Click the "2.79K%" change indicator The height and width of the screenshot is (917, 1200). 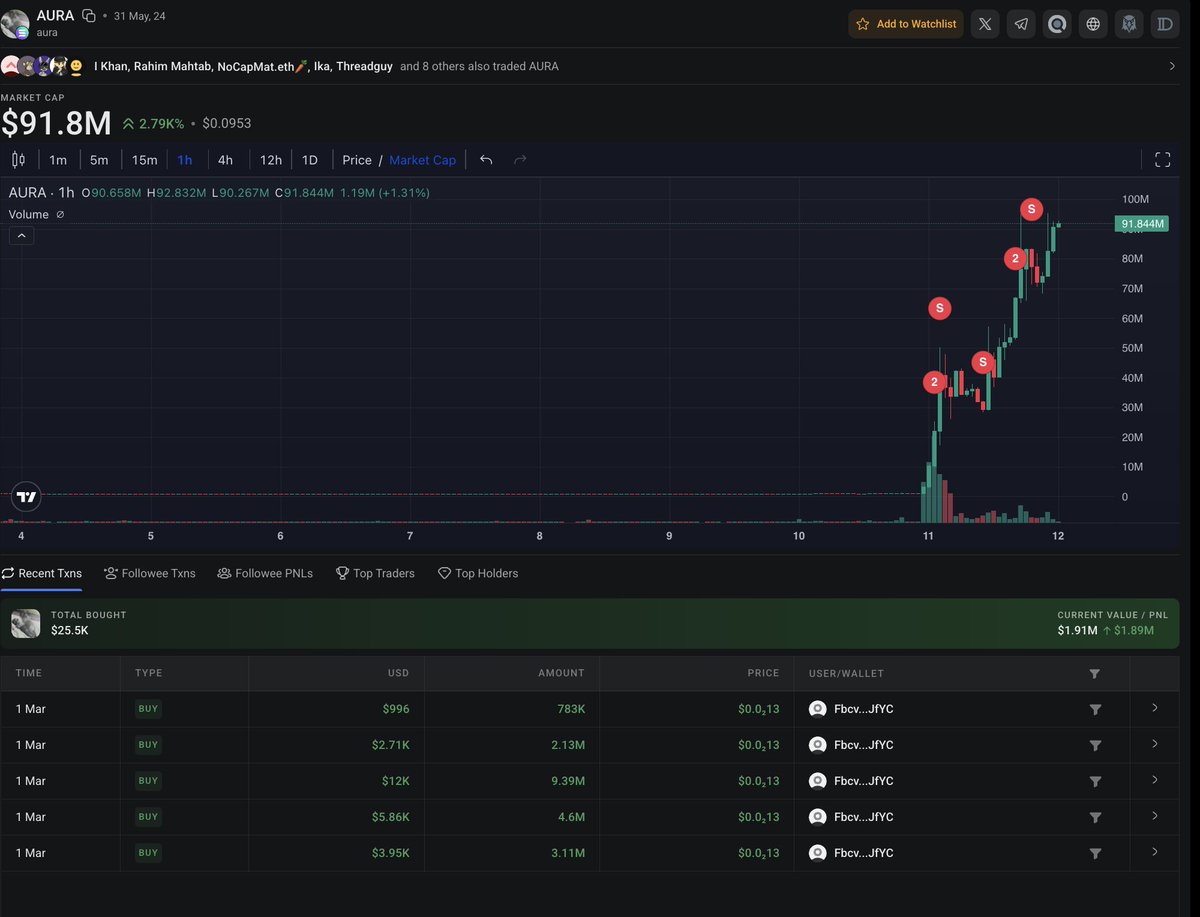[x=153, y=124]
